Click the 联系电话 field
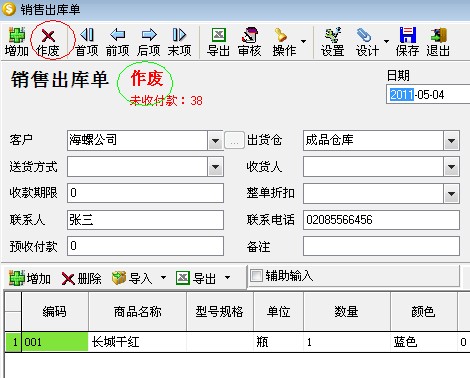 [x=381, y=220]
